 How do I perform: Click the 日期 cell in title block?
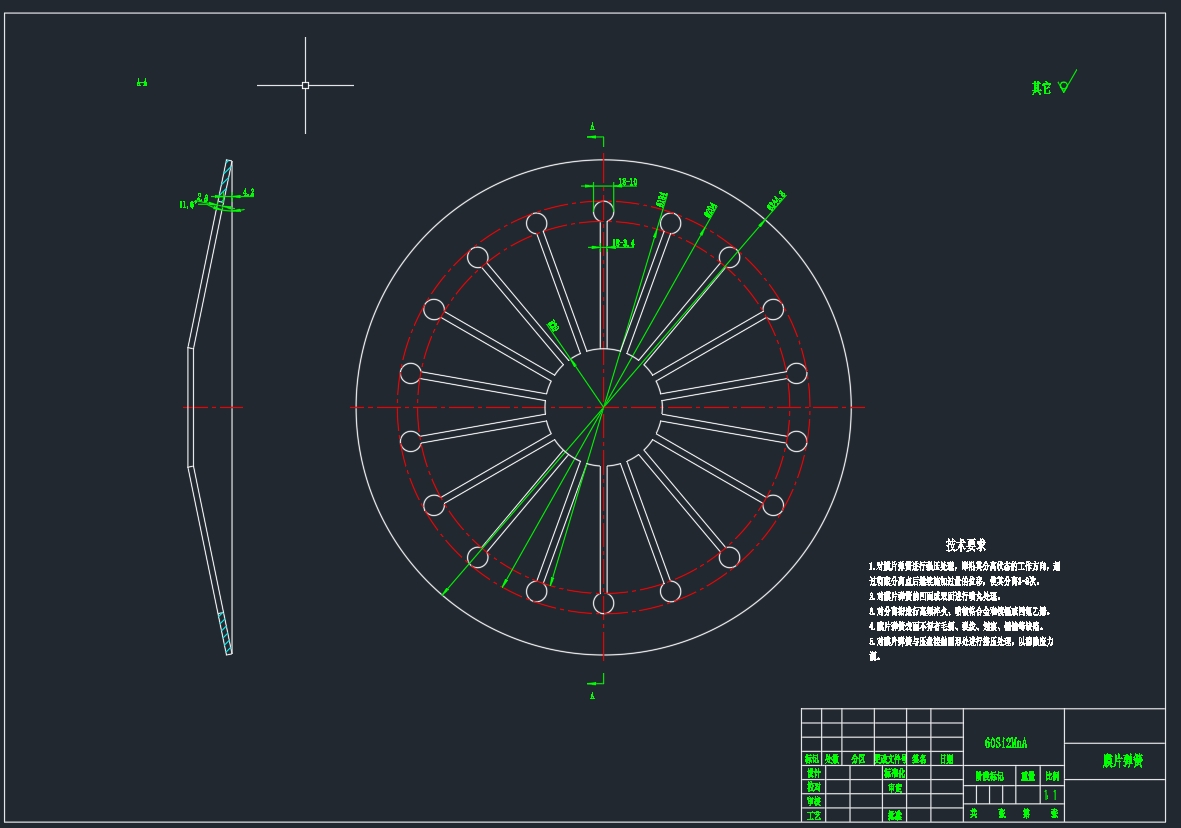(x=947, y=759)
